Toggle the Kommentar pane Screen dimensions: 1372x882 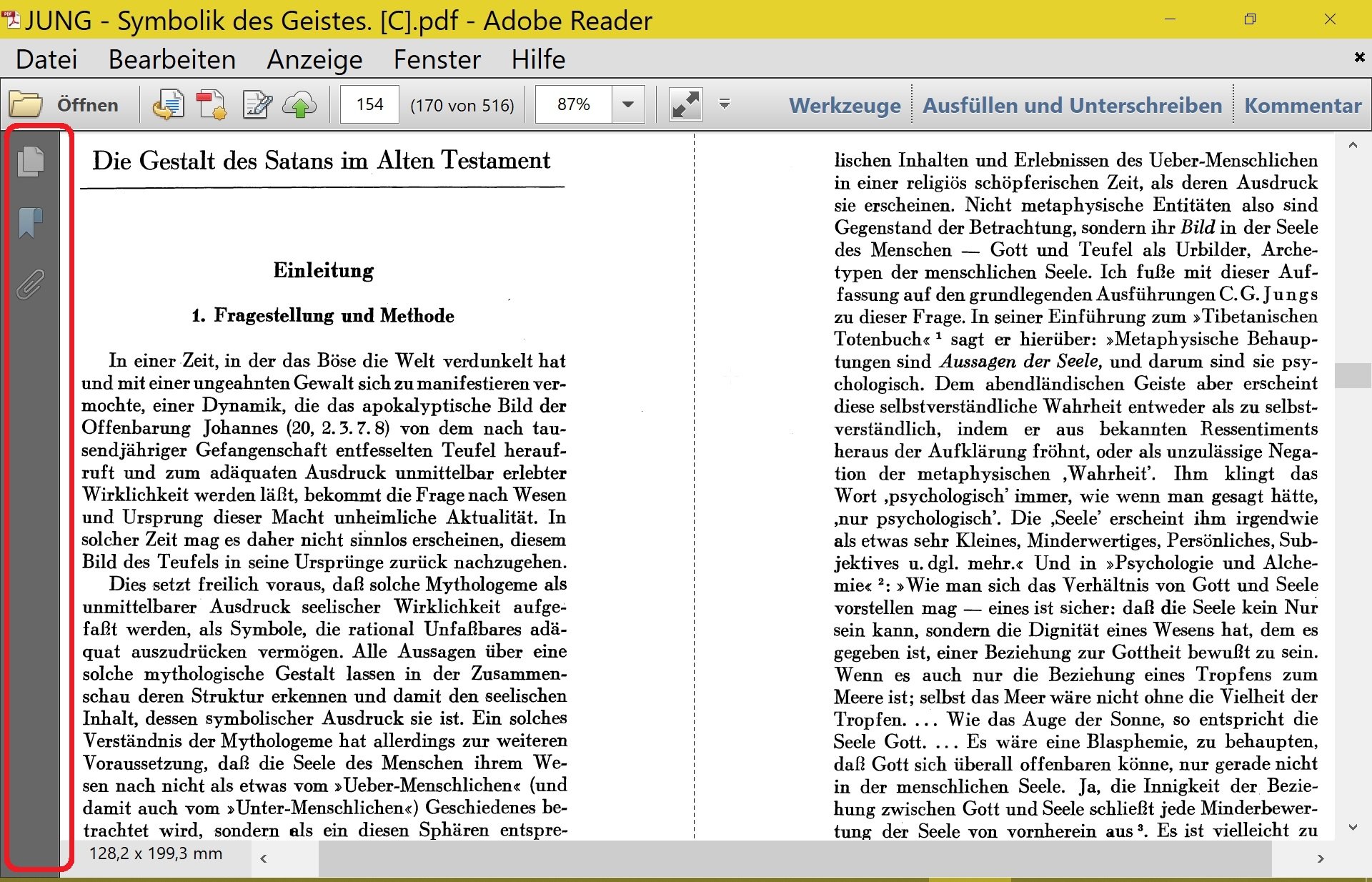click(x=1302, y=106)
